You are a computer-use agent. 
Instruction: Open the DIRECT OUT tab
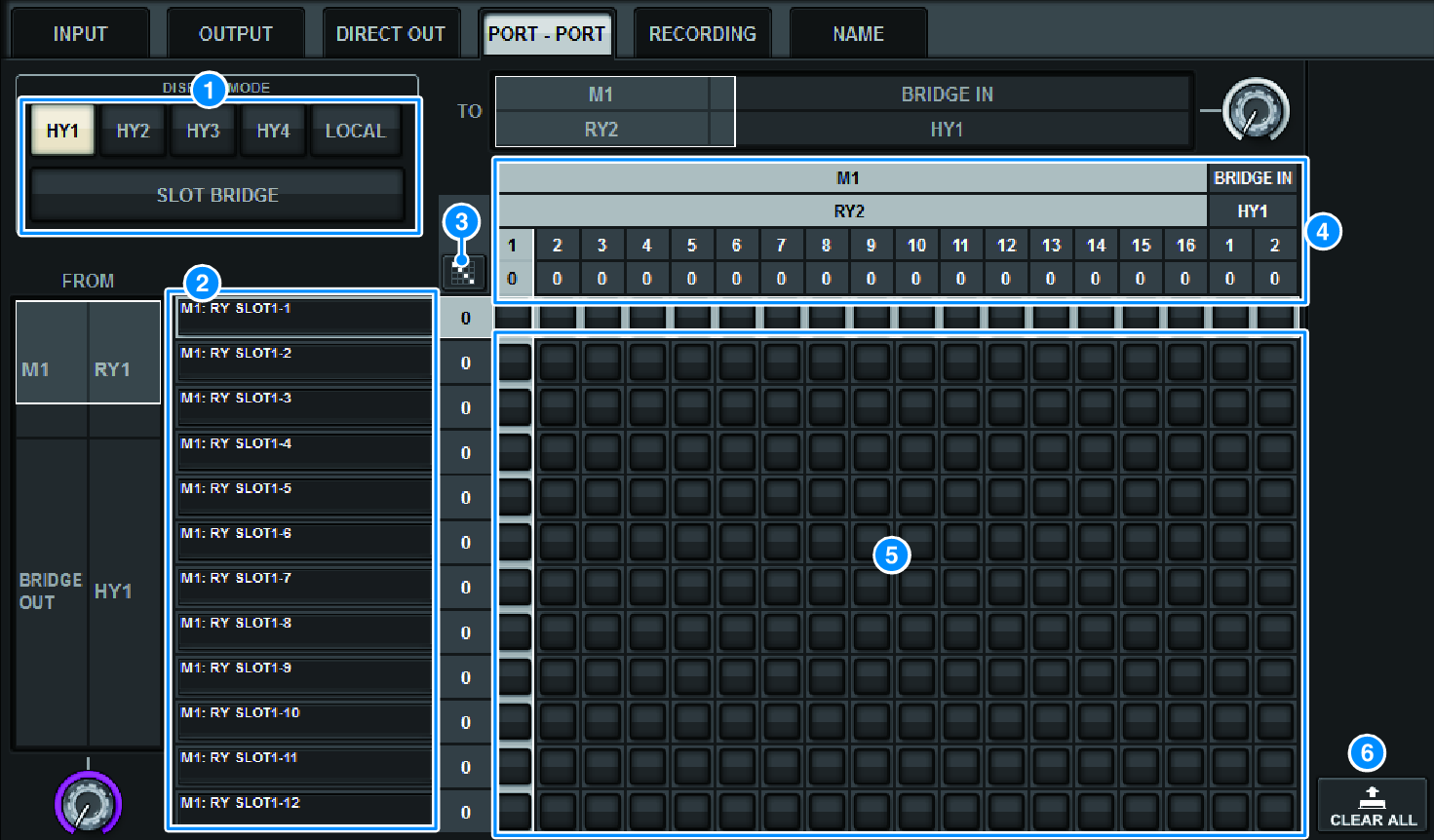point(390,34)
